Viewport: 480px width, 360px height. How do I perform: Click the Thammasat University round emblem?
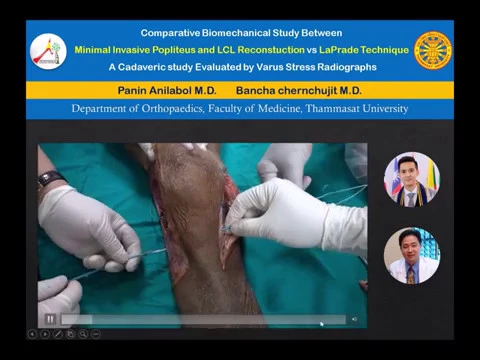(x=433, y=50)
